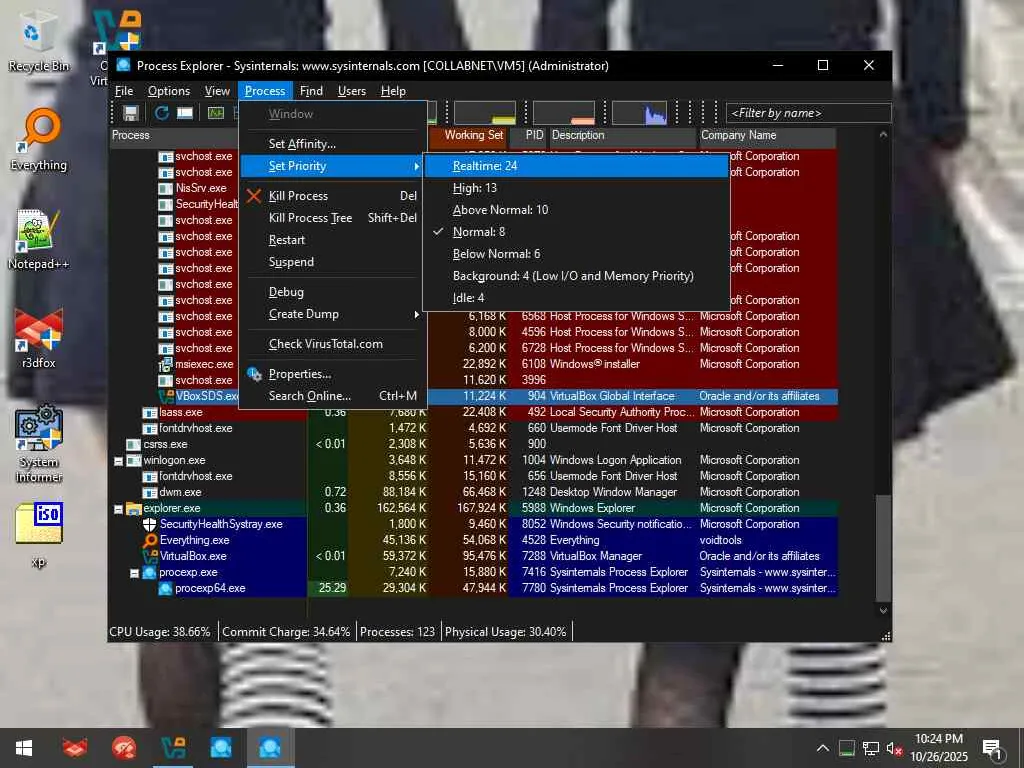Click the Windows Start button
1024x768 pixels.
point(24,748)
